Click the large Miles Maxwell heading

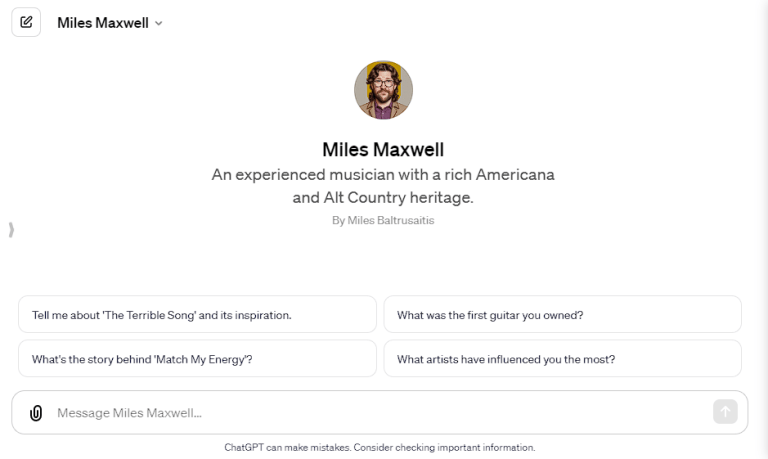coord(383,149)
